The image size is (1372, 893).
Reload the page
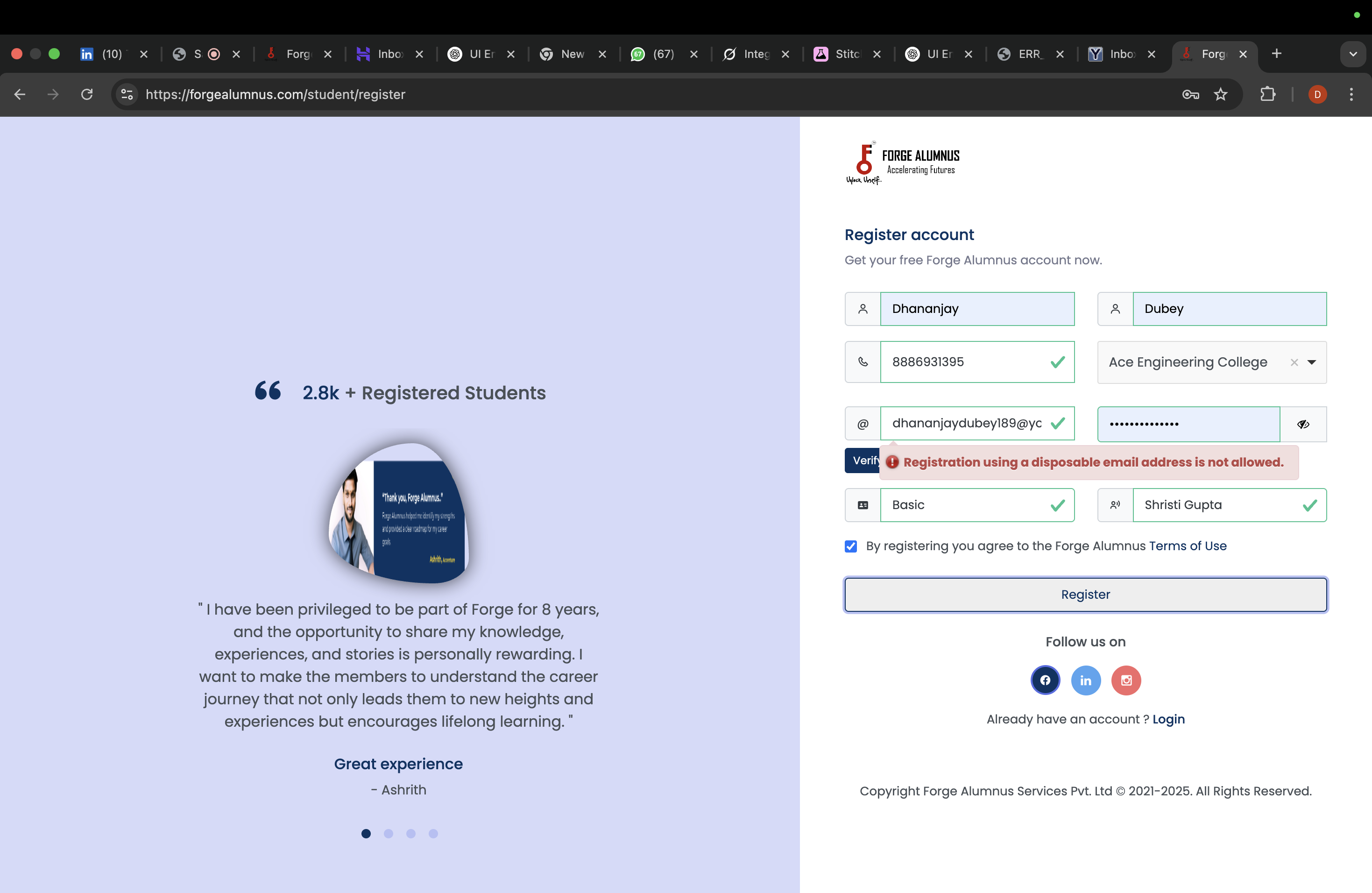click(87, 94)
